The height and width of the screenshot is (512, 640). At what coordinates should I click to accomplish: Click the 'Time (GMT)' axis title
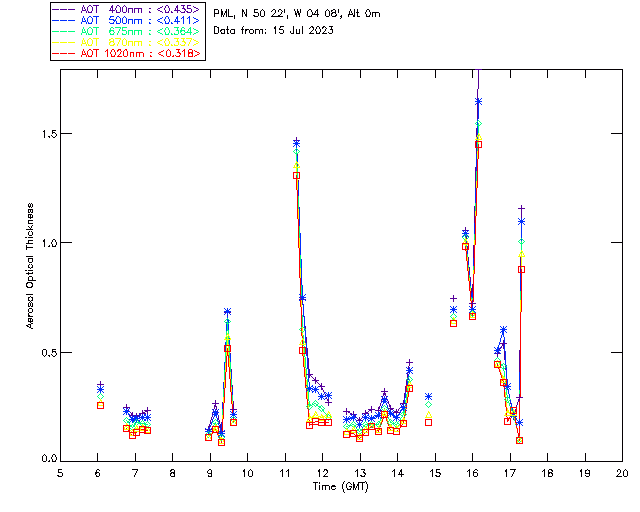(340, 487)
